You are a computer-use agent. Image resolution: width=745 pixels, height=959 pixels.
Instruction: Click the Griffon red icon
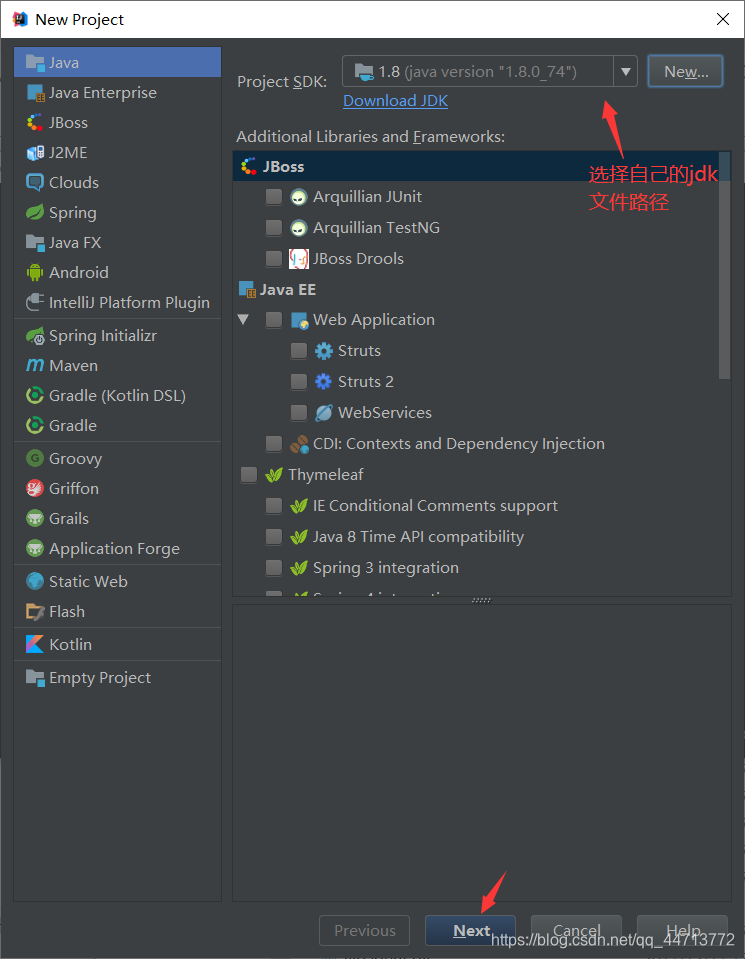[35, 488]
